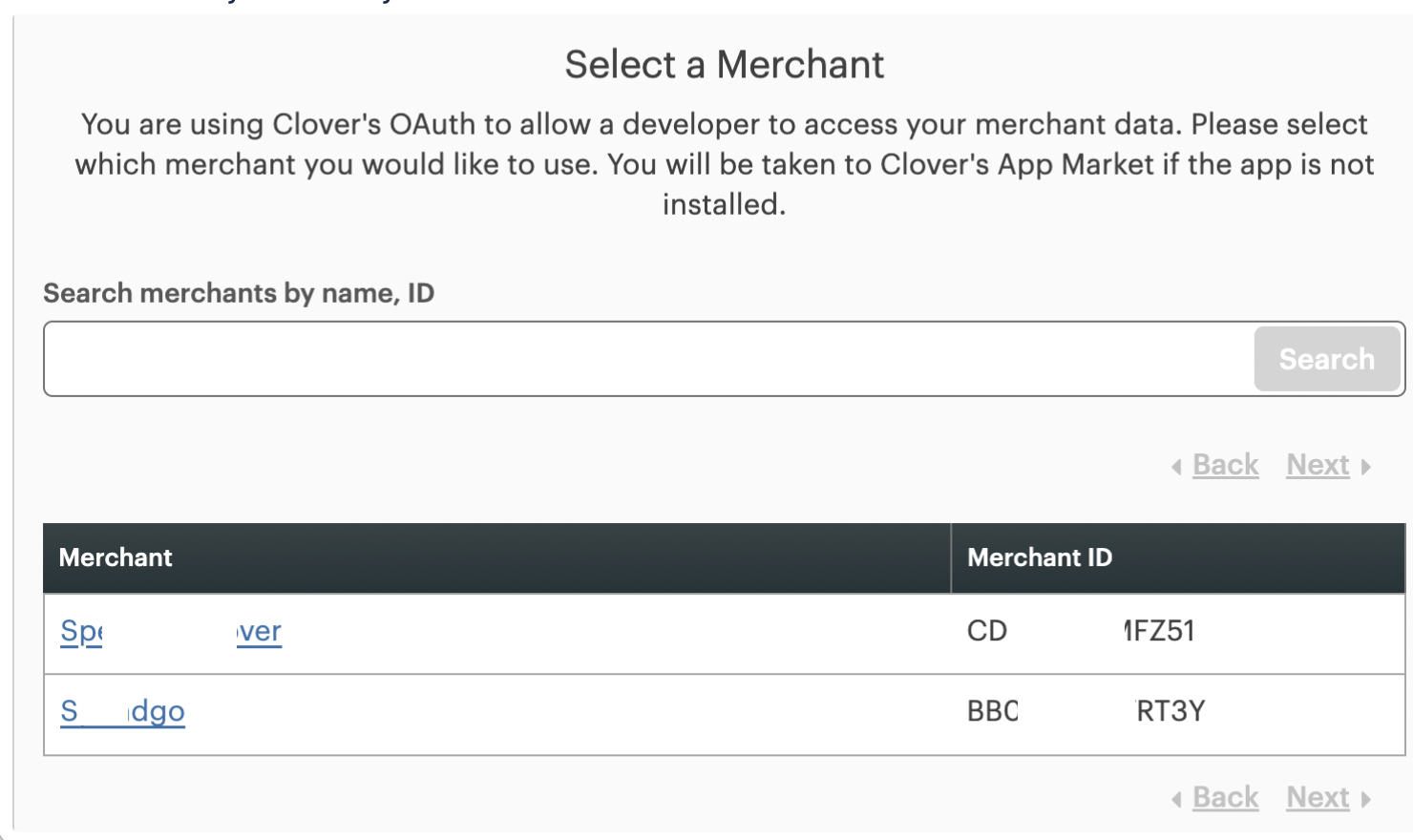Select the merchant ID ending in RT3Y
This screenshot has height=840, width=1413.
1170,711
